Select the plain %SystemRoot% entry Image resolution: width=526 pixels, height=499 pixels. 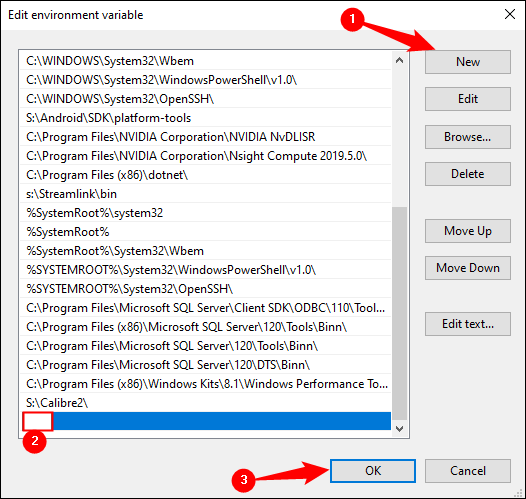click(205, 232)
